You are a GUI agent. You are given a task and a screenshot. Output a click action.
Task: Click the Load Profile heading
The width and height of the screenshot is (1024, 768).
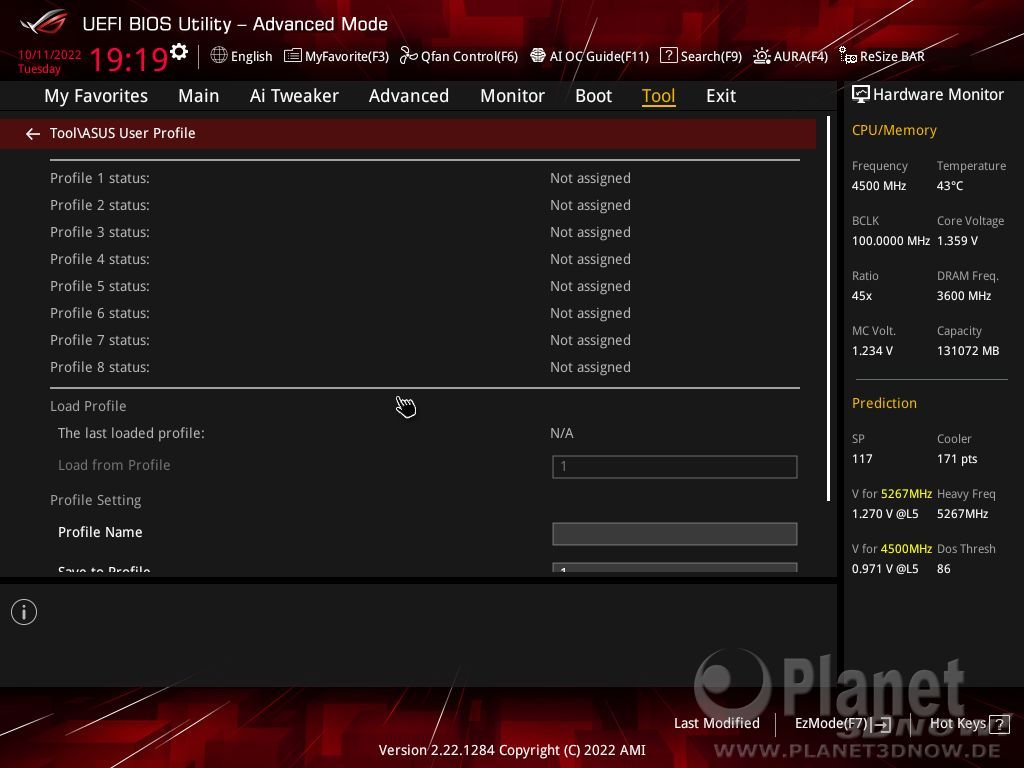coord(88,406)
